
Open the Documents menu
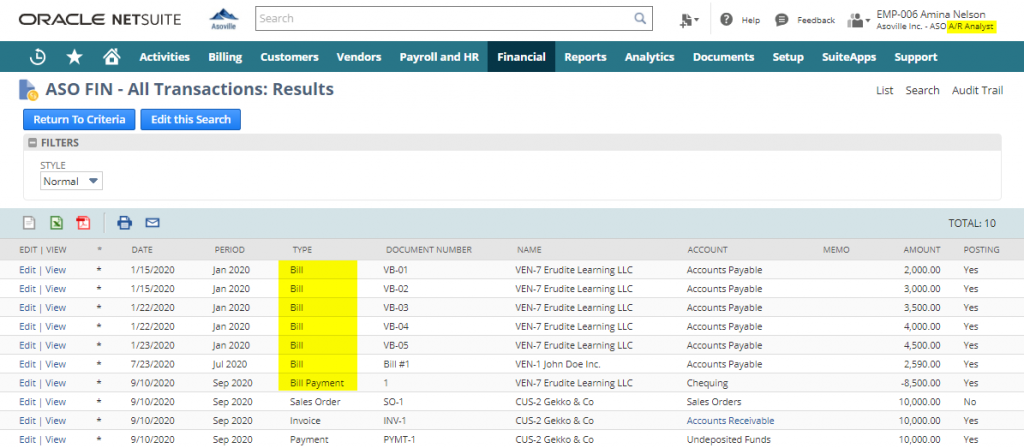pyautogui.click(x=724, y=57)
